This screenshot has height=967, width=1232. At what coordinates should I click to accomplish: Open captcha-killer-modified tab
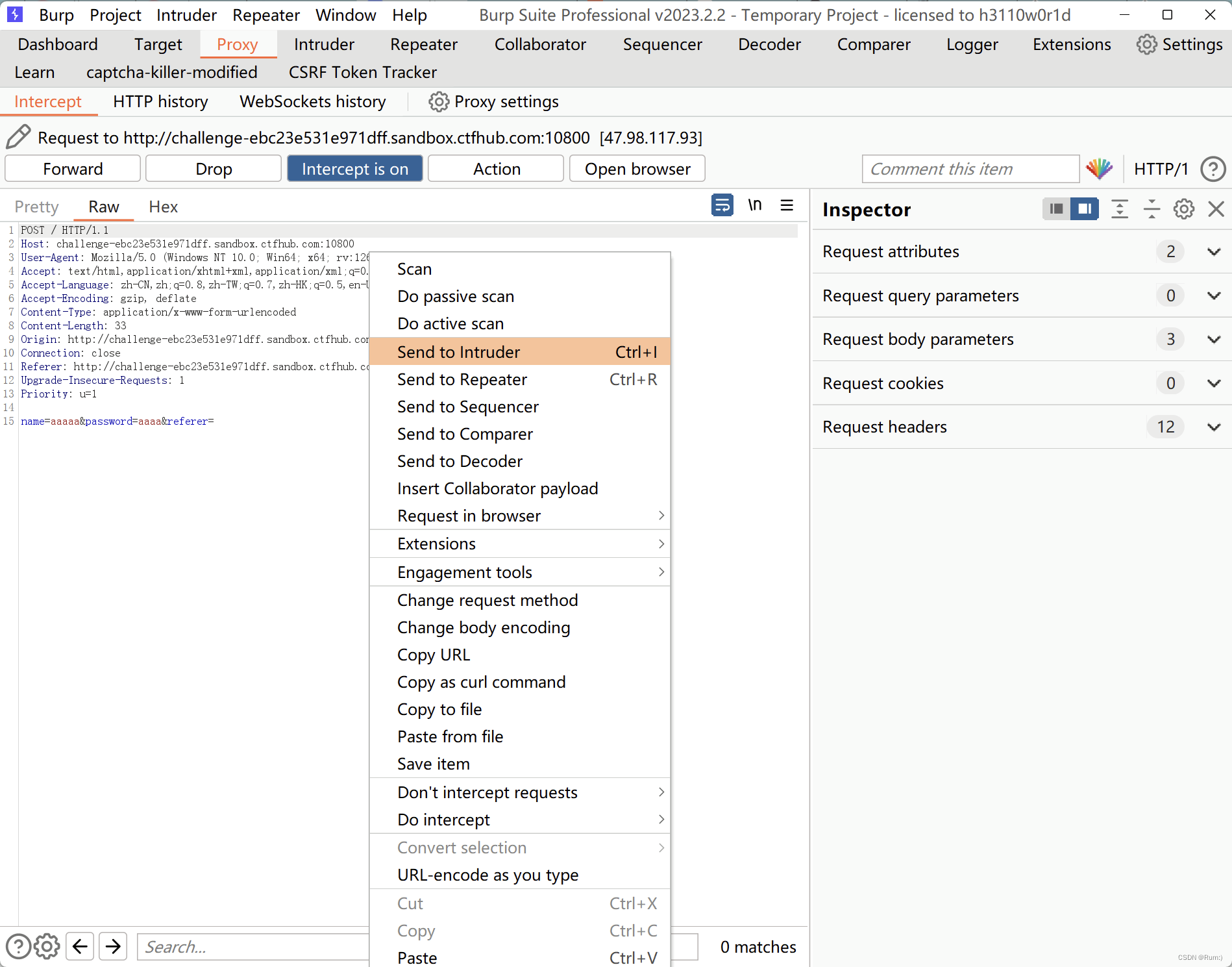172,72
